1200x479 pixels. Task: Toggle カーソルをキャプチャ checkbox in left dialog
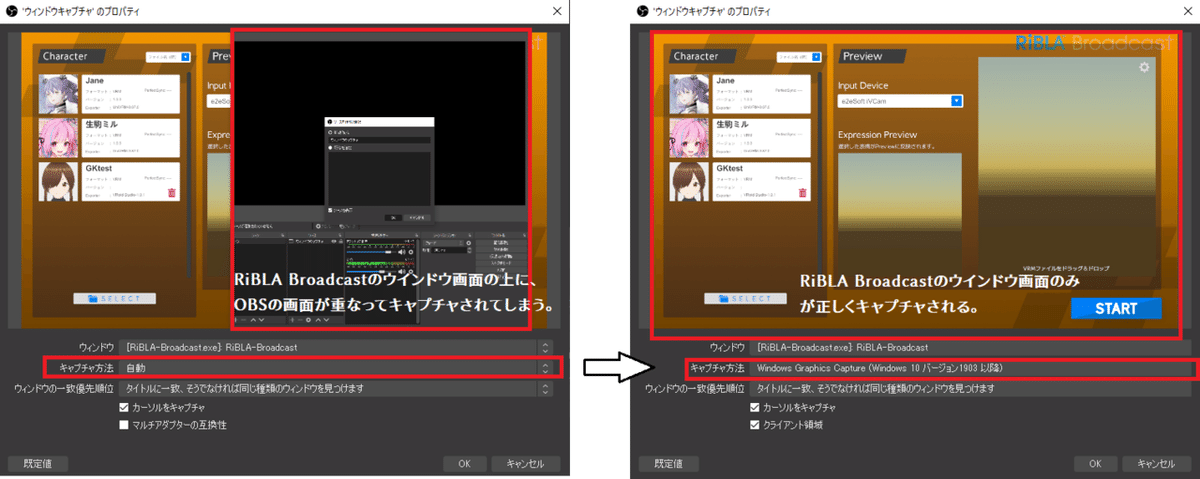coord(124,408)
